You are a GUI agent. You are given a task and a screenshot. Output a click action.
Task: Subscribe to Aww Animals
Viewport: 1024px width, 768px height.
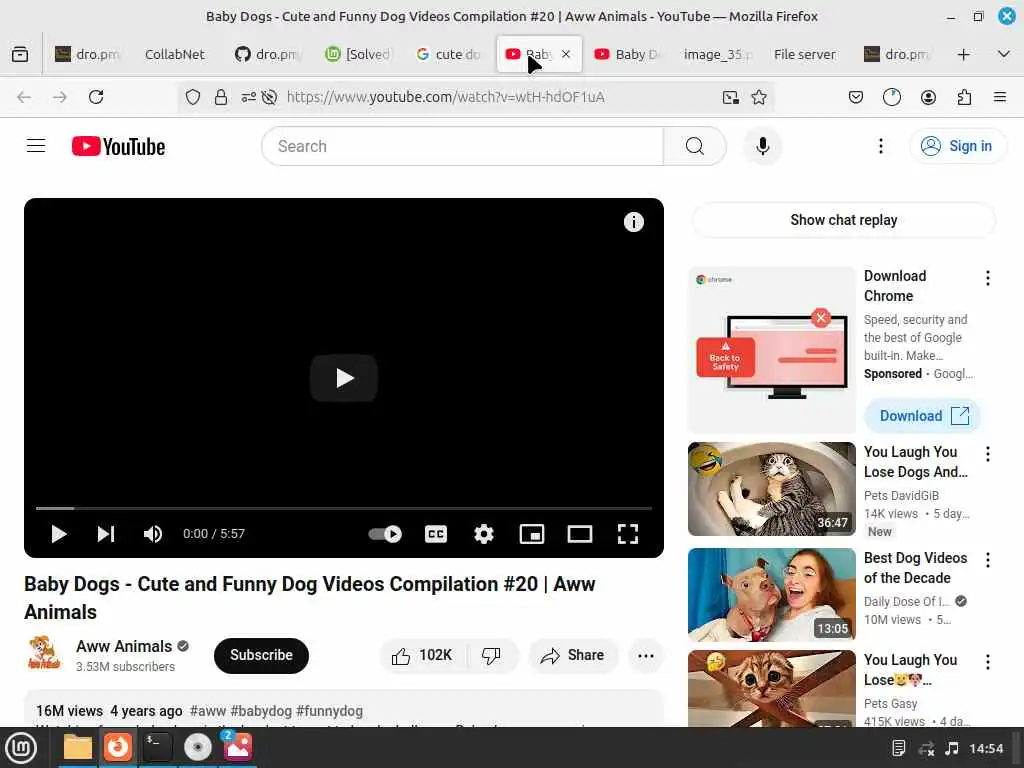click(261, 656)
